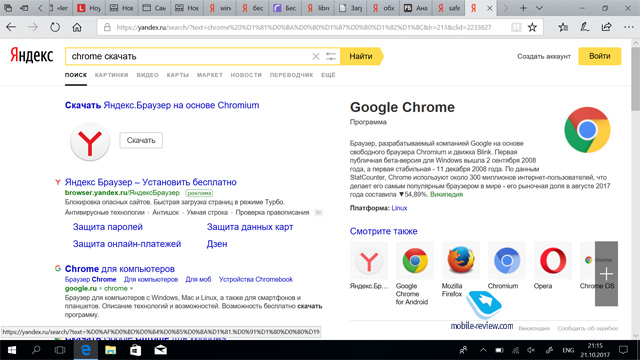Switch to the Переводчик tab
The image size is (640, 360).
291,75
